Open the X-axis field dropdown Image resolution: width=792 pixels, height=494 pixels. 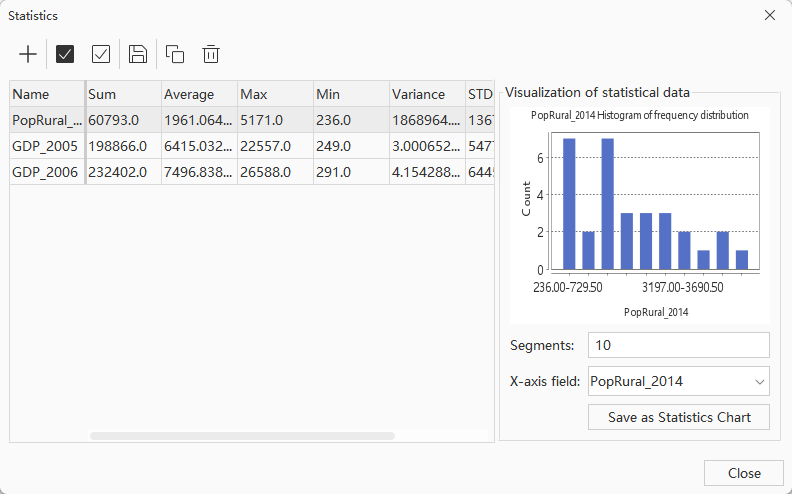click(x=678, y=381)
